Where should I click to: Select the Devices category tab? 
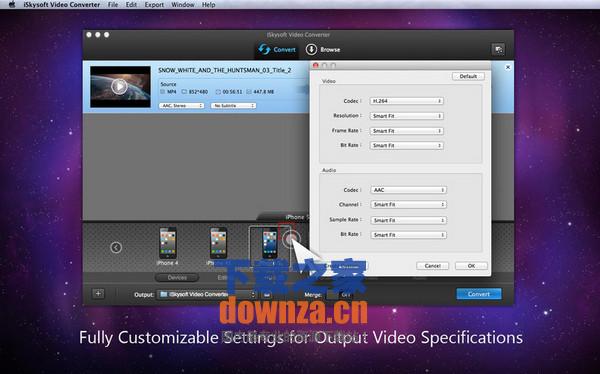[x=177, y=278]
